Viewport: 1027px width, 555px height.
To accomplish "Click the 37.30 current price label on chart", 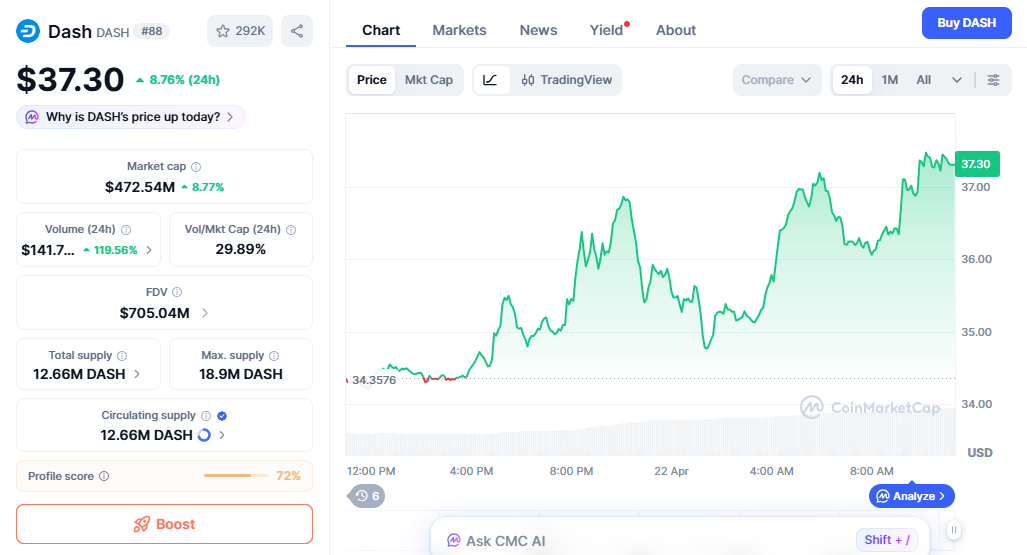I will [977, 164].
